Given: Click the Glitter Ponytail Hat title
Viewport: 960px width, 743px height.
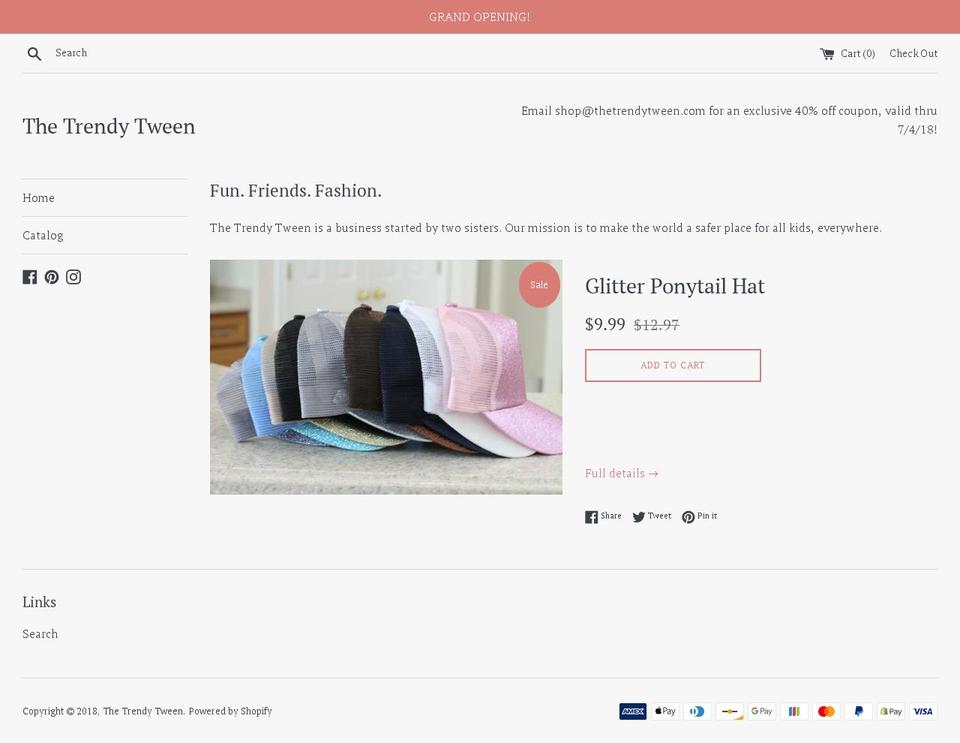Looking at the screenshot, I should pos(675,286).
